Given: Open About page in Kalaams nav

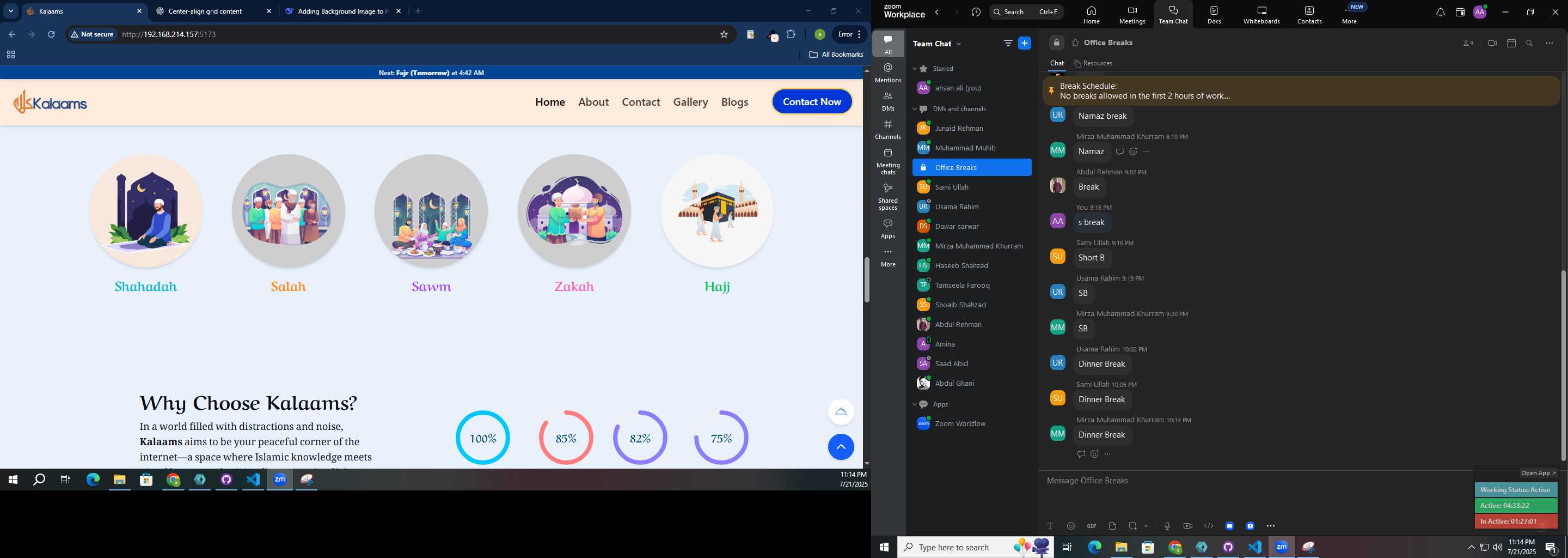Looking at the screenshot, I should 593,102.
